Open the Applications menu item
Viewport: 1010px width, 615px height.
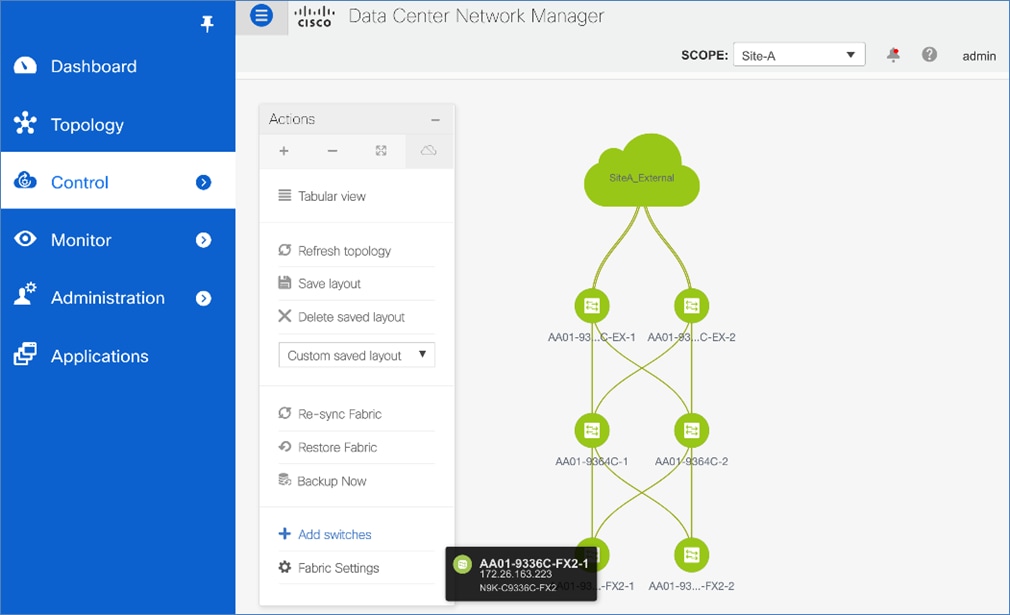coord(118,355)
